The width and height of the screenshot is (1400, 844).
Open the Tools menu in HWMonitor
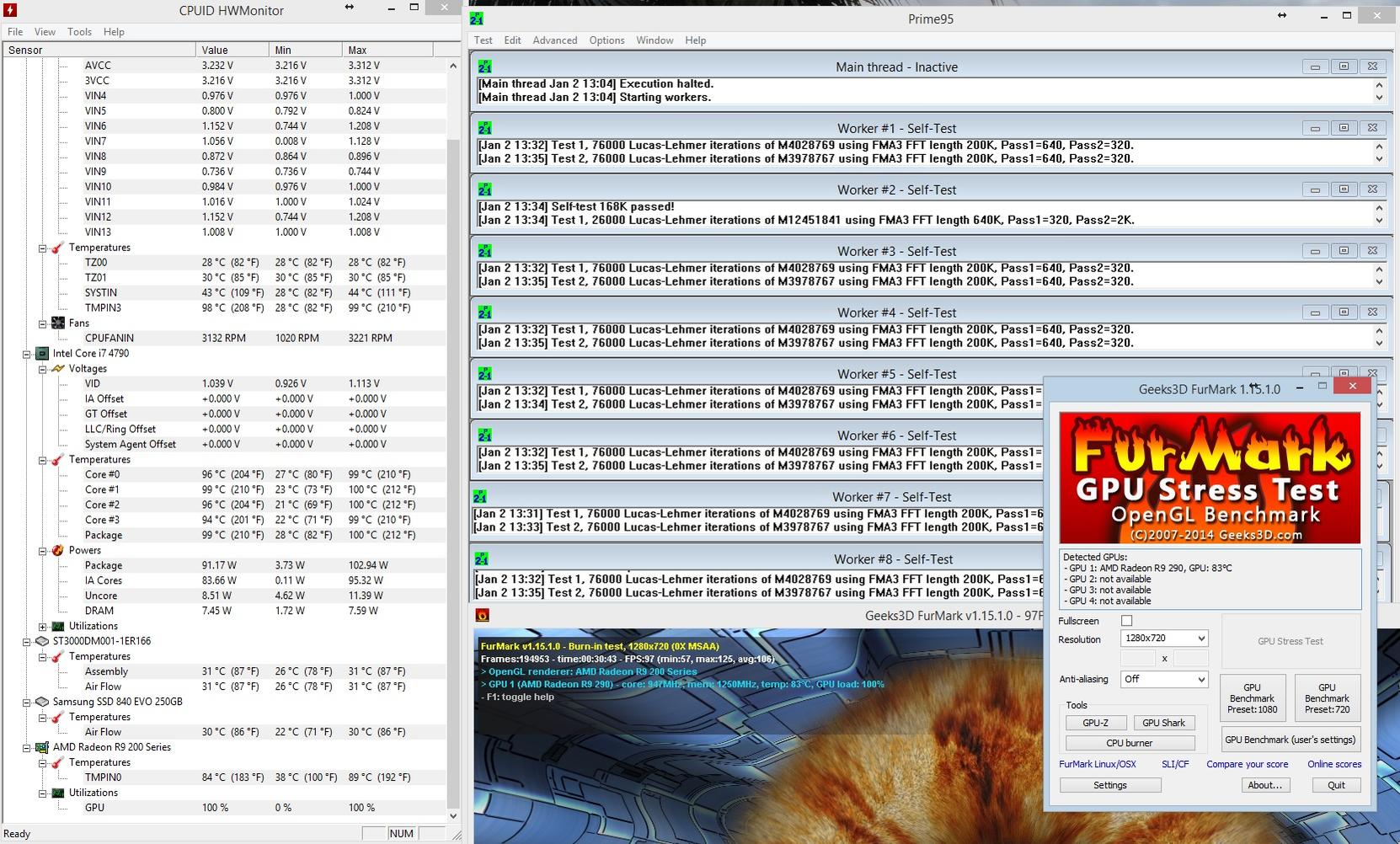(79, 32)
